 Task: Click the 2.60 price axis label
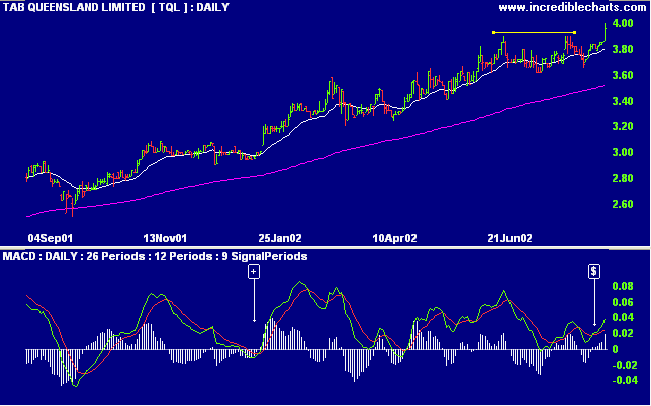623,204
